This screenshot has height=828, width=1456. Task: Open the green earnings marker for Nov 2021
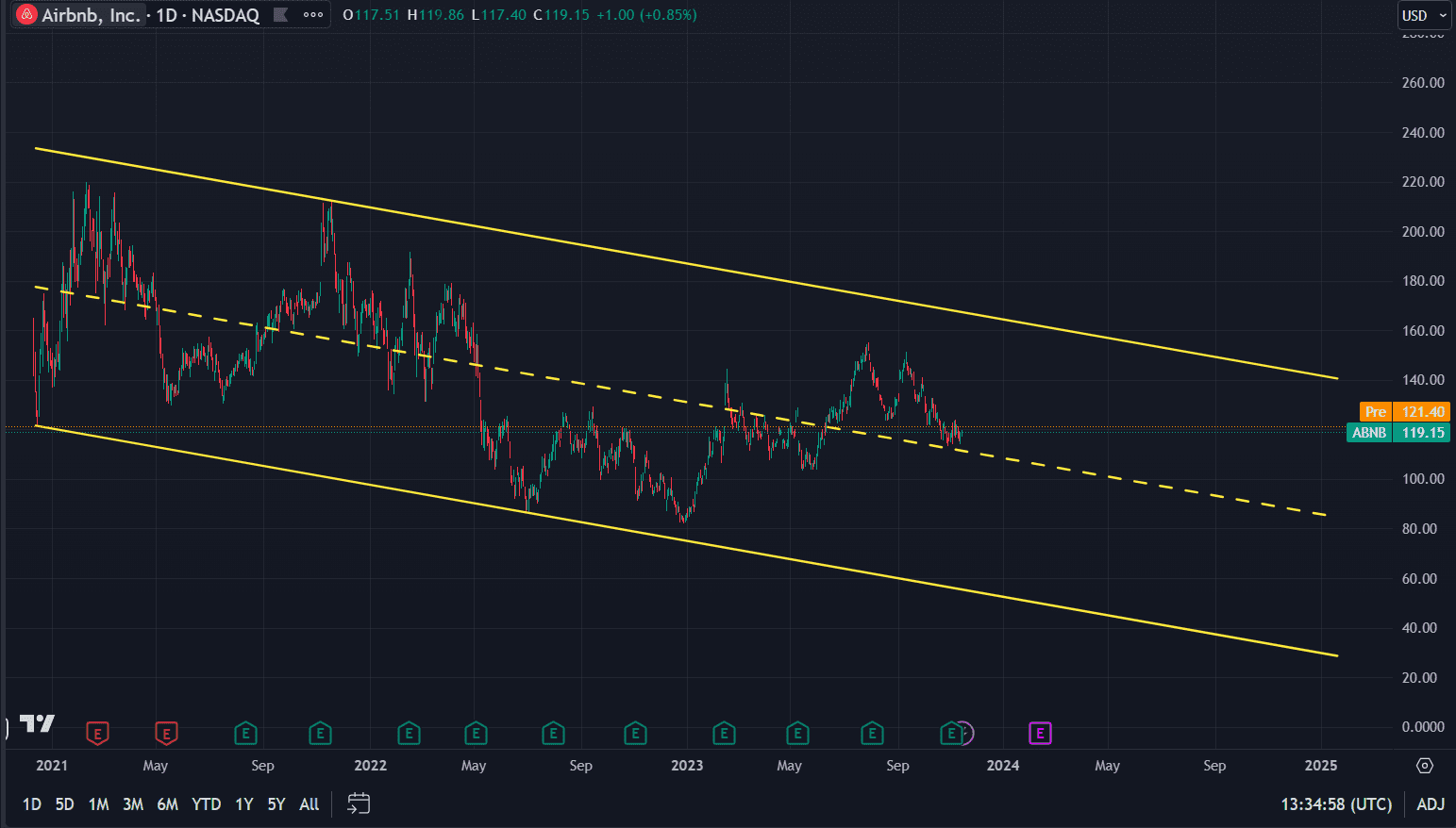click(x=320, y=733)
